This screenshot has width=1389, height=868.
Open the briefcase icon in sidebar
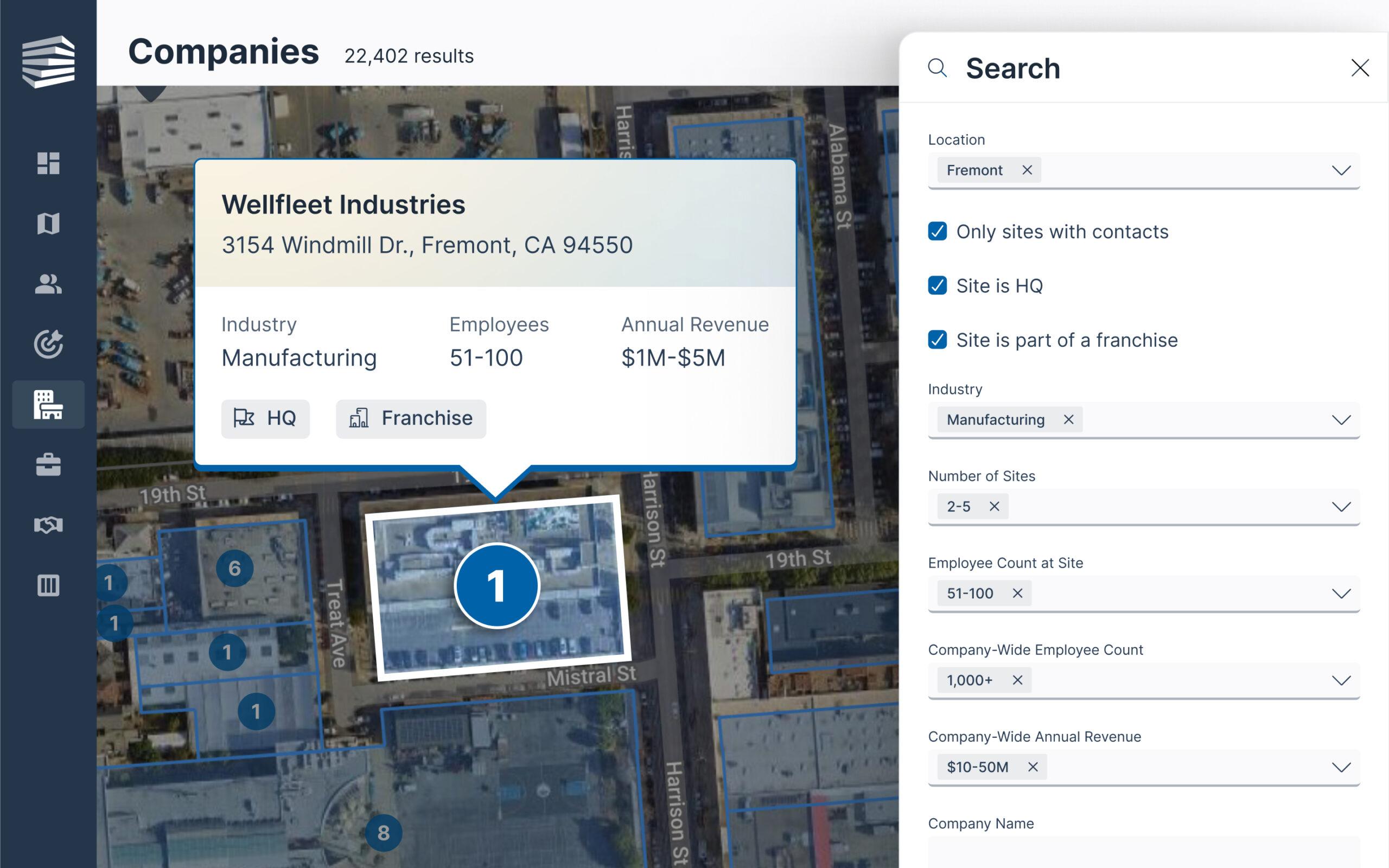pos(48,464)
